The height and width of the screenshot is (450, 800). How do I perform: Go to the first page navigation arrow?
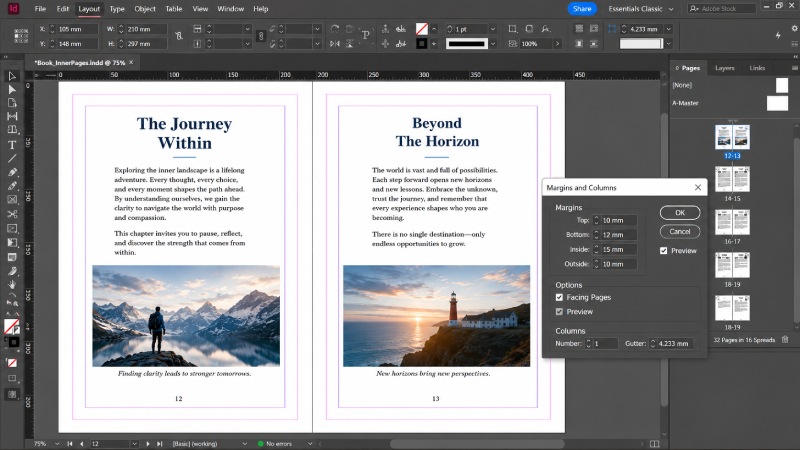(x=70, y=444)
